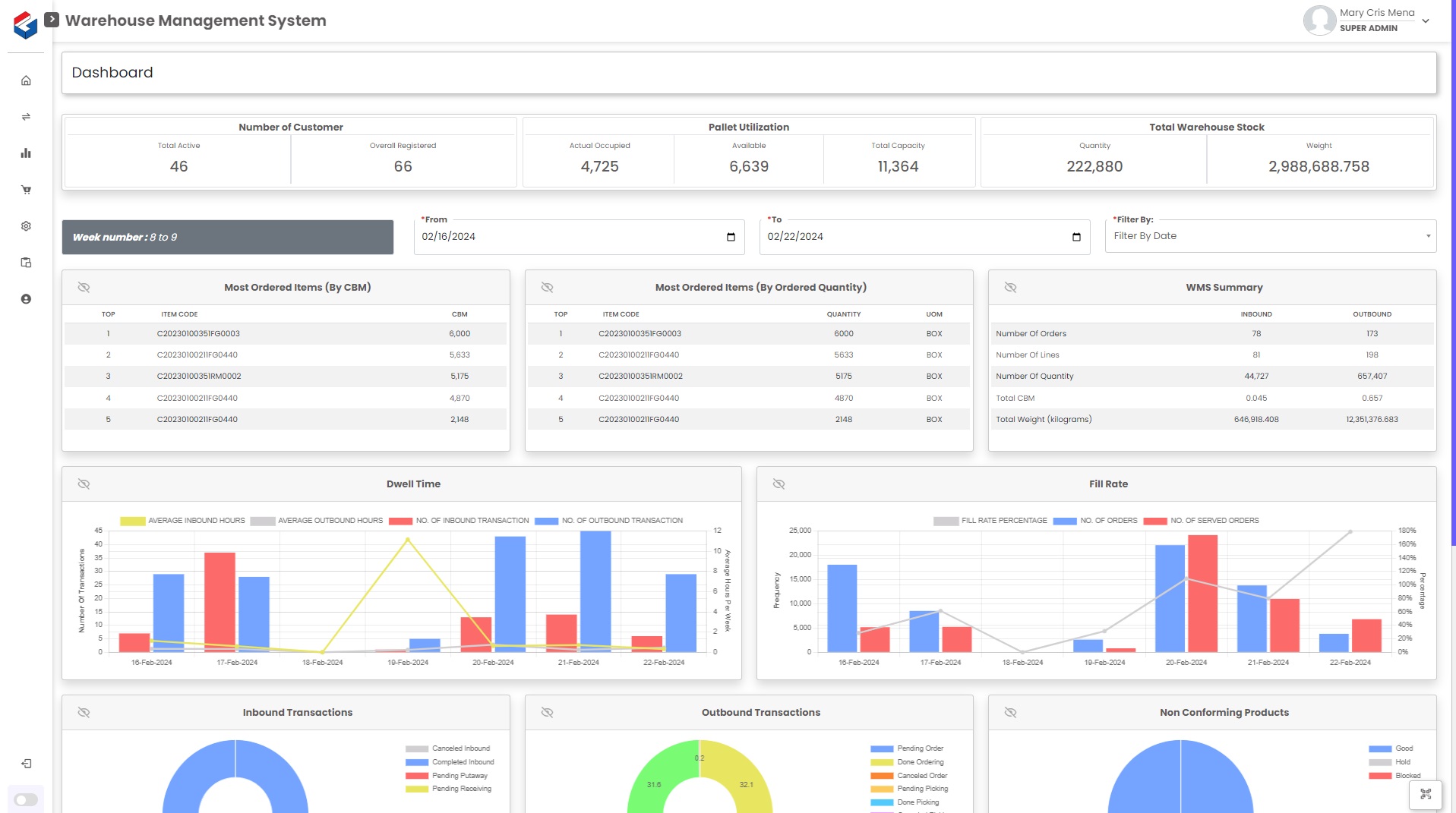Toggle Canceled Inbound legend item
The height and width of the screenshot is (813, 1456).
pyautogui.click(x=448, y=748)
